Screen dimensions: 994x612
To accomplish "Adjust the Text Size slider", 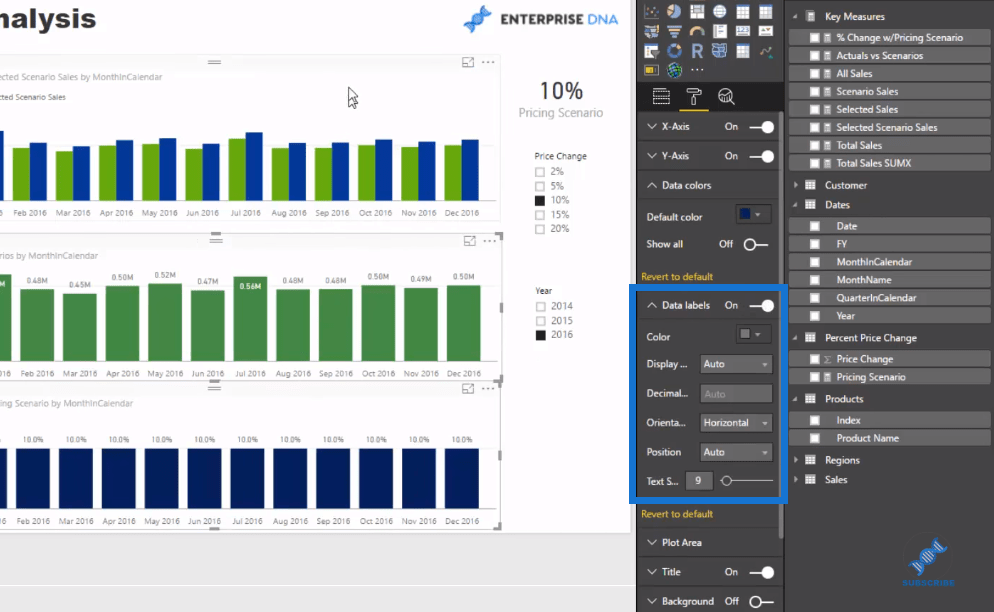I will pyautogui.click(x=726, y=481).
